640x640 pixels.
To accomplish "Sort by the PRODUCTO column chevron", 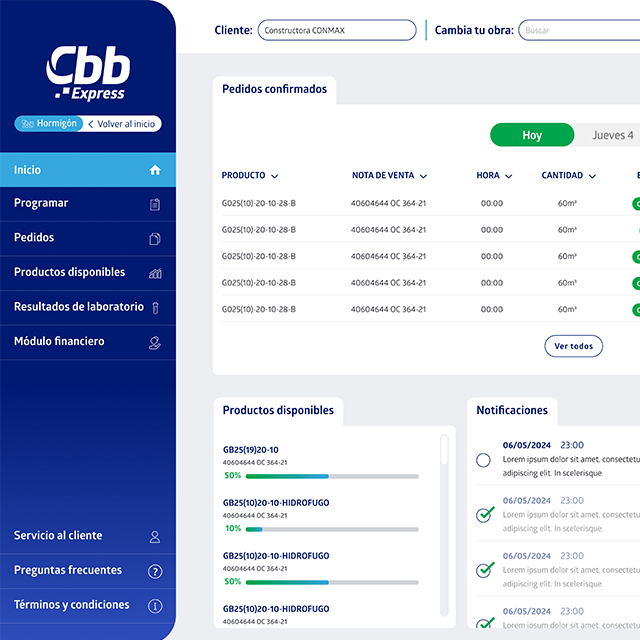I will [x=275, y=176].
